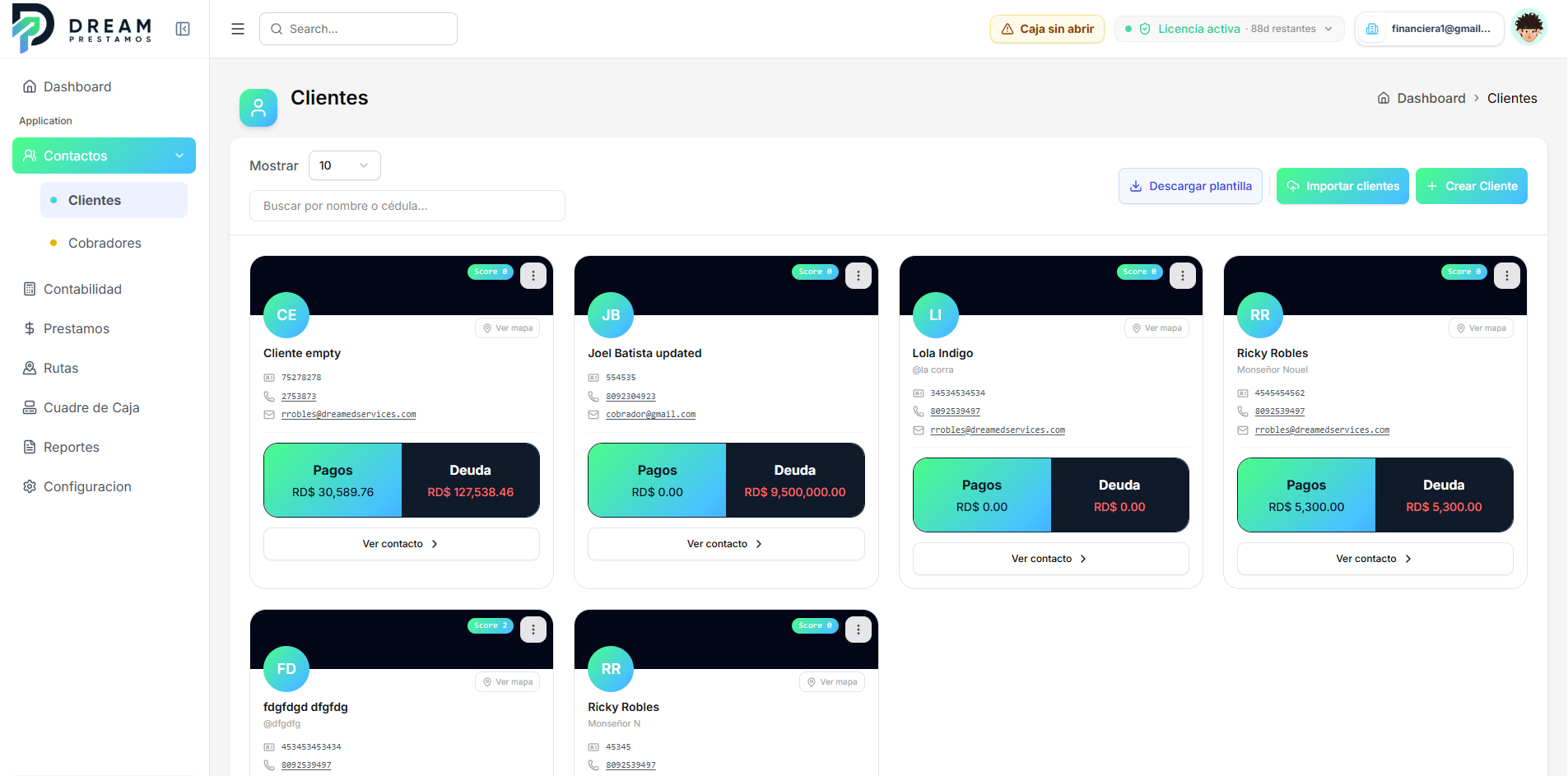
Task: Open the financiera1@gmail account selector
Action: coord(1430,29)
